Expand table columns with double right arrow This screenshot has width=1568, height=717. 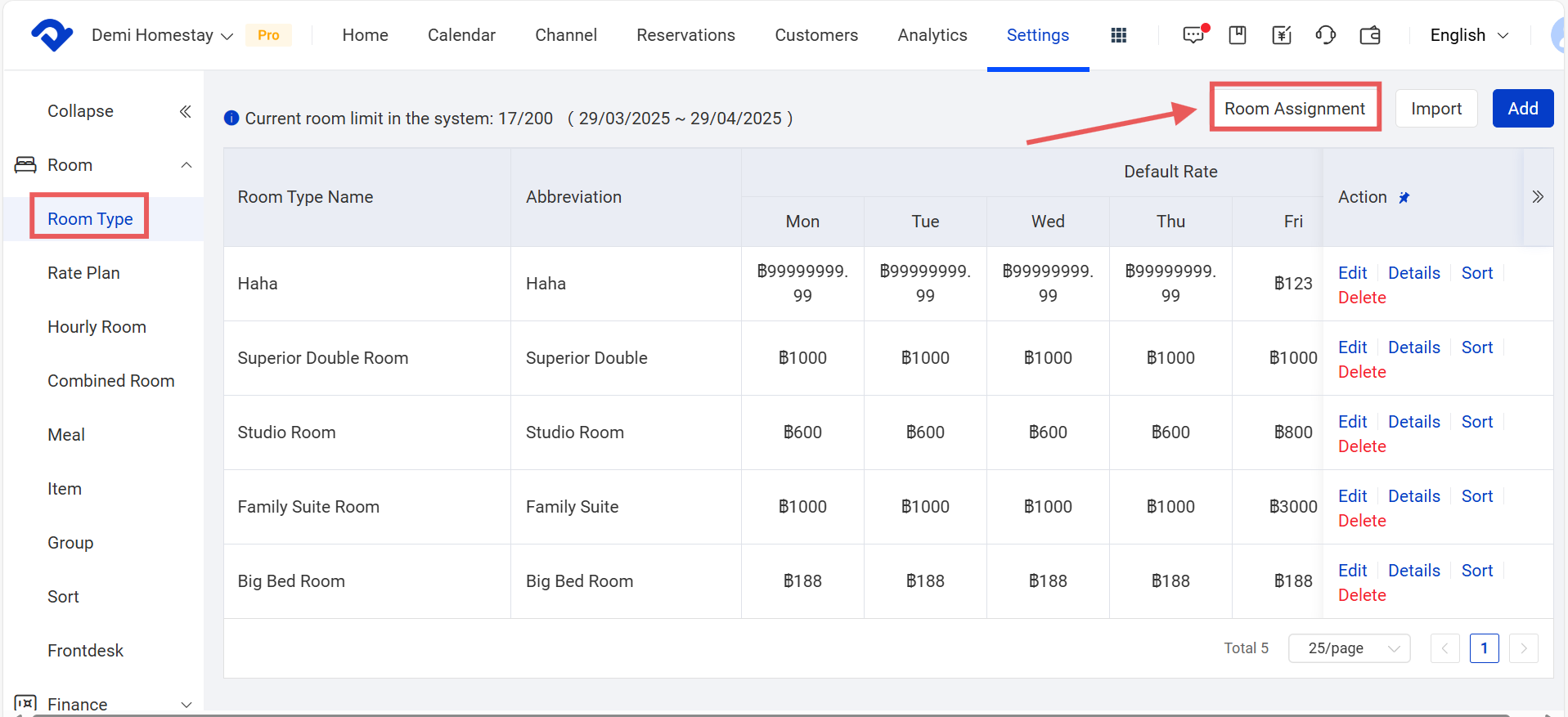click(1538, 197)
